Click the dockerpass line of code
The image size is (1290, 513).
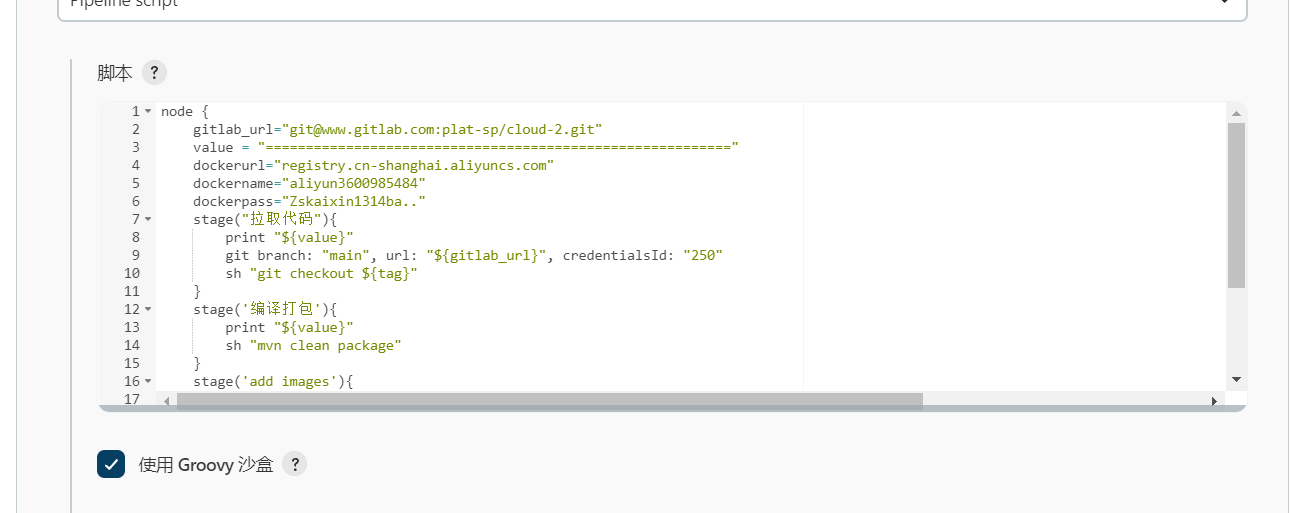tap(309, 201)
